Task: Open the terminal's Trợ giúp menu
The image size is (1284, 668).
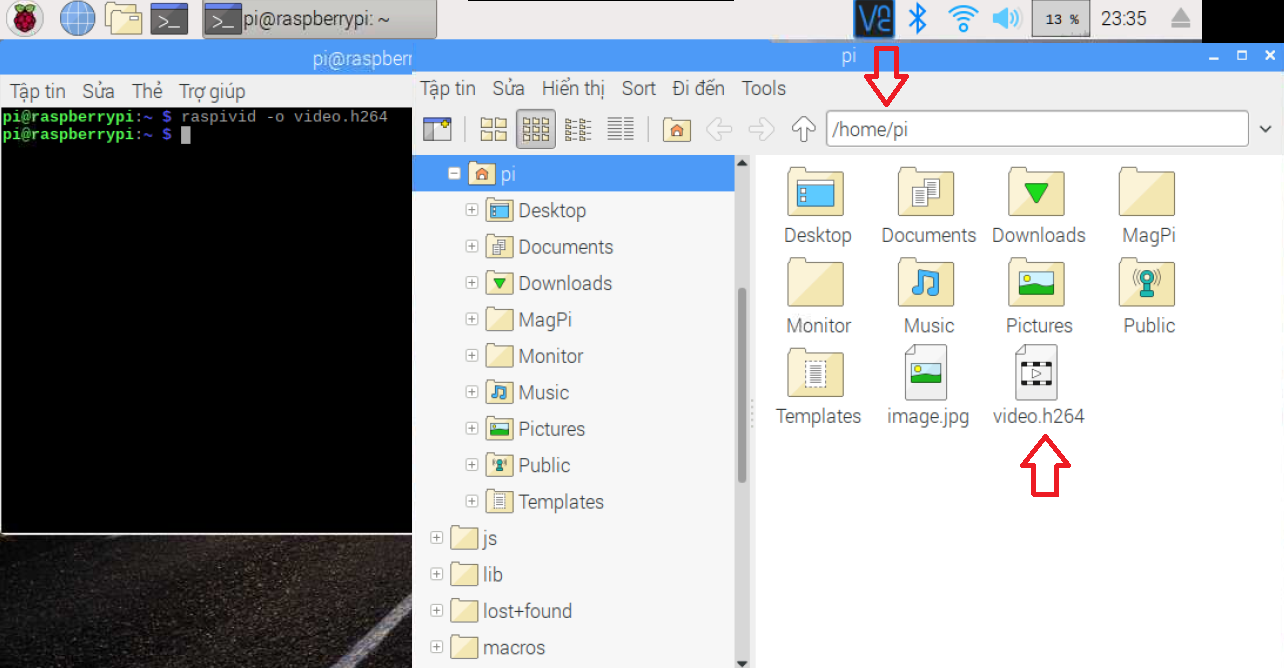Action: (x=212, y=92)
